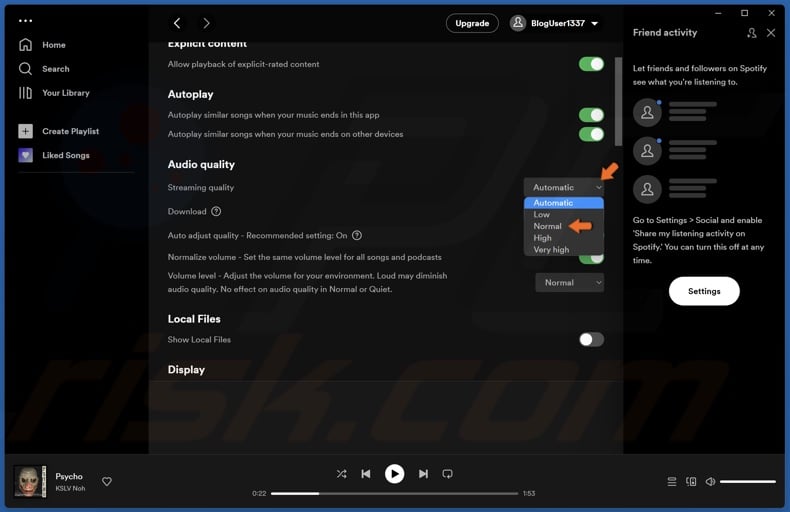Click the 'Local Files' heading

194,319
